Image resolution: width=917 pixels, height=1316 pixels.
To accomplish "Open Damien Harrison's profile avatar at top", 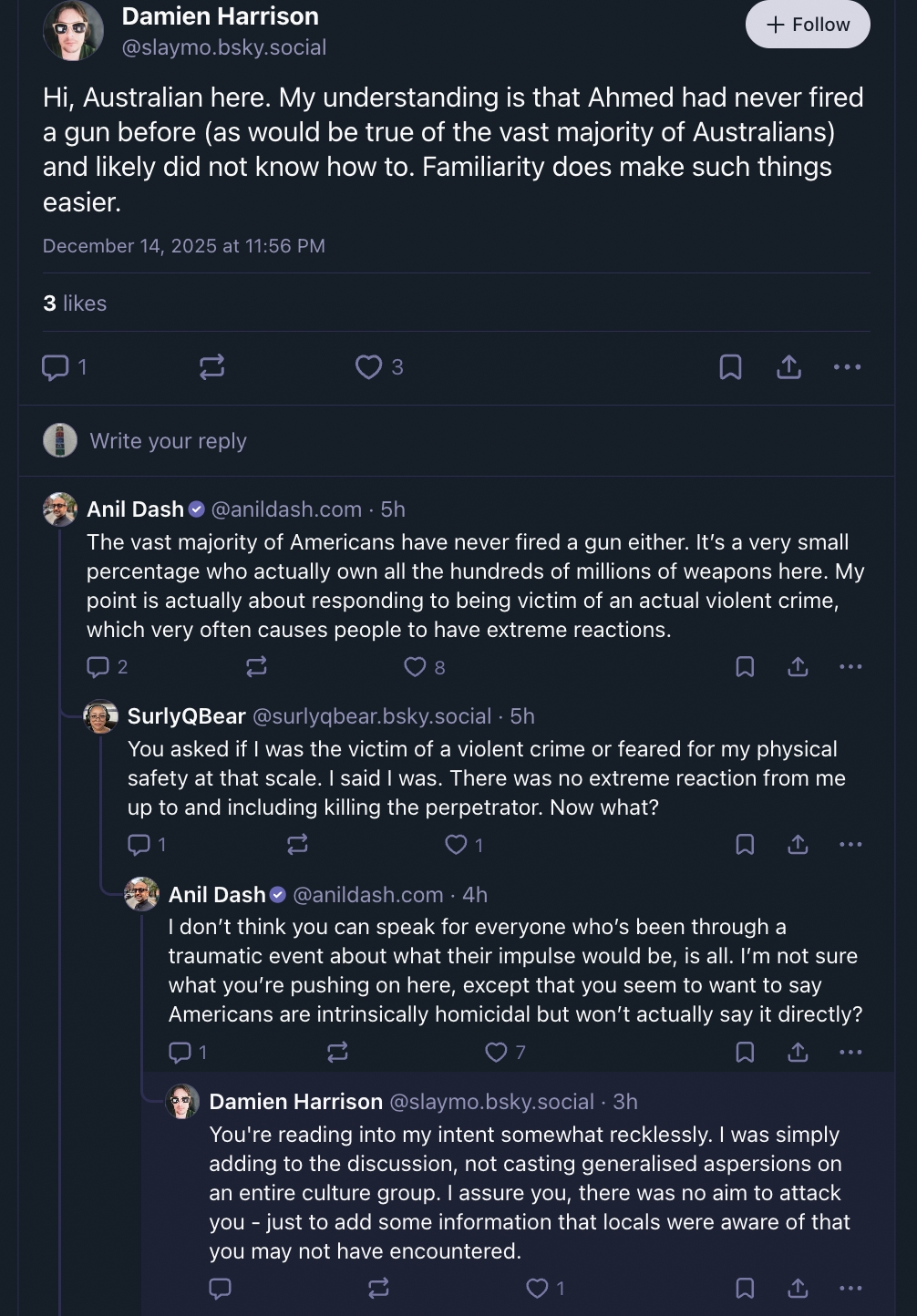I will tap(73, 31).
